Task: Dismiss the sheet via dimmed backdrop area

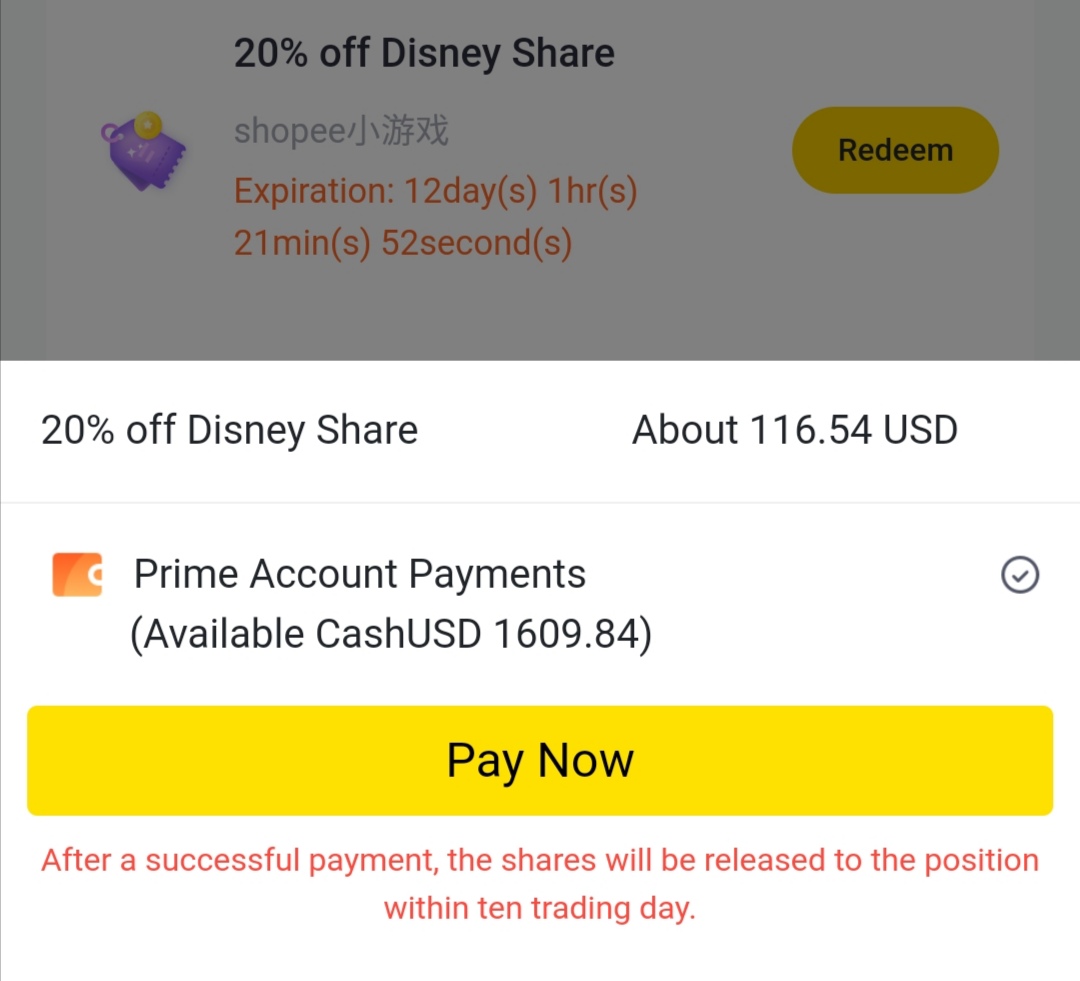Action: [x=540, y=310]
